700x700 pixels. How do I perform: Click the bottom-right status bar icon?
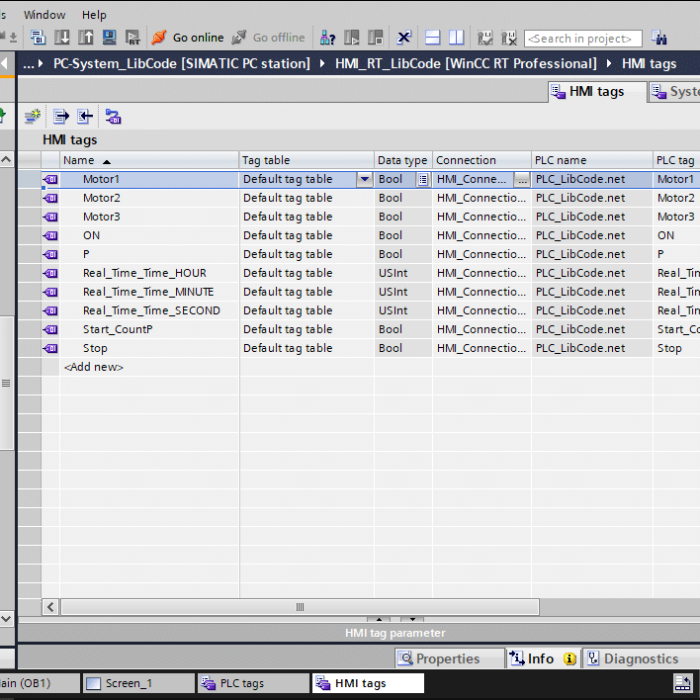point(683,683)
